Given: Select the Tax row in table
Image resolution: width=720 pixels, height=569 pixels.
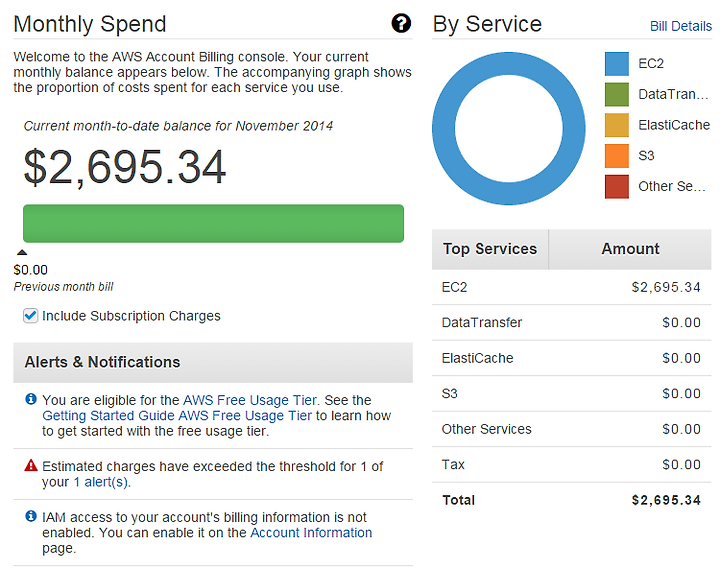Looking at the screenshot, I should tap(572, 464).
